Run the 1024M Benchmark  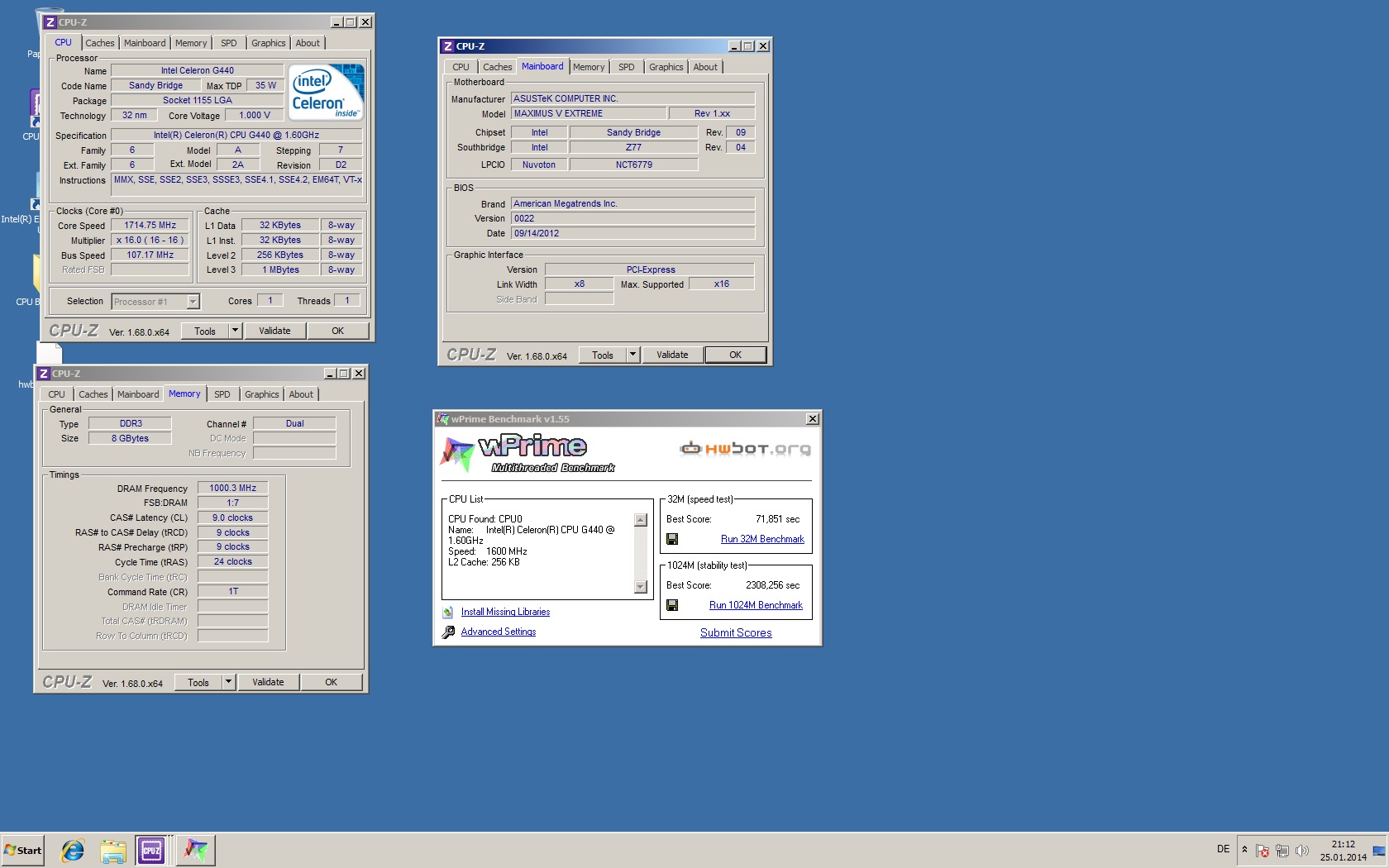[x=756, y=605]
